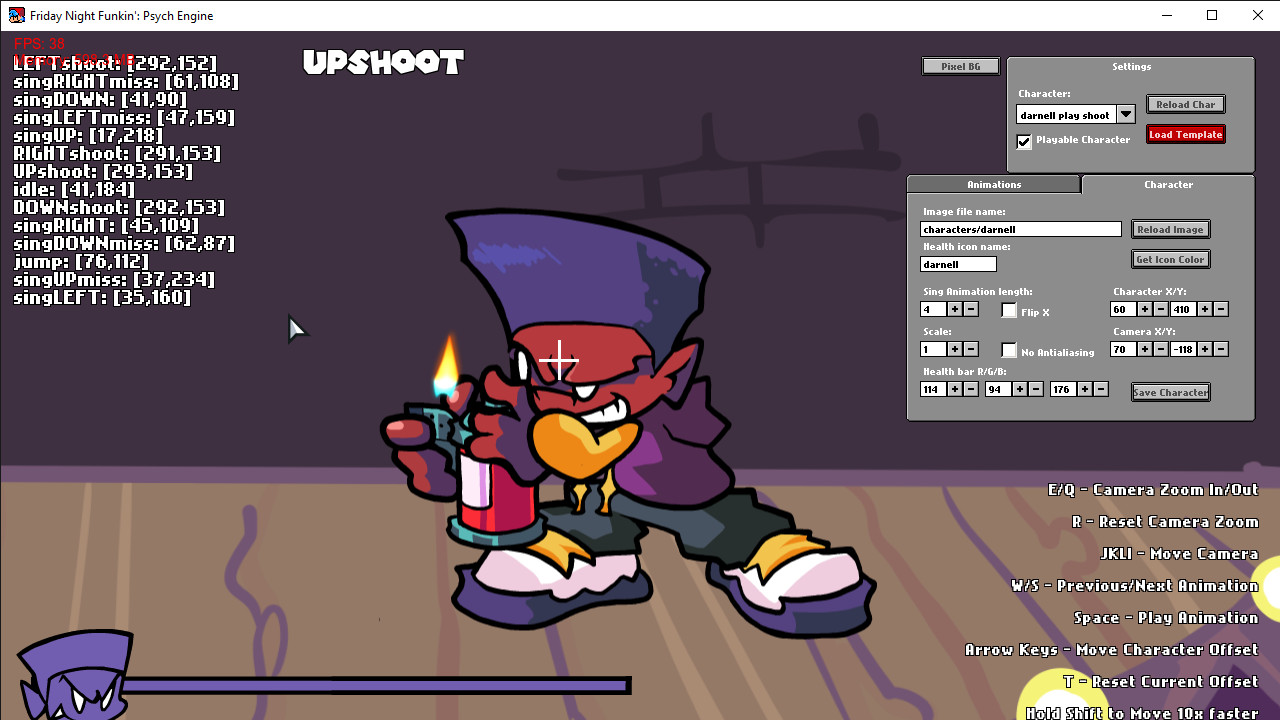Viewport: 1280px width, 720px height.
Task: Switch to the Animations tab
Action: click(994, 184)
